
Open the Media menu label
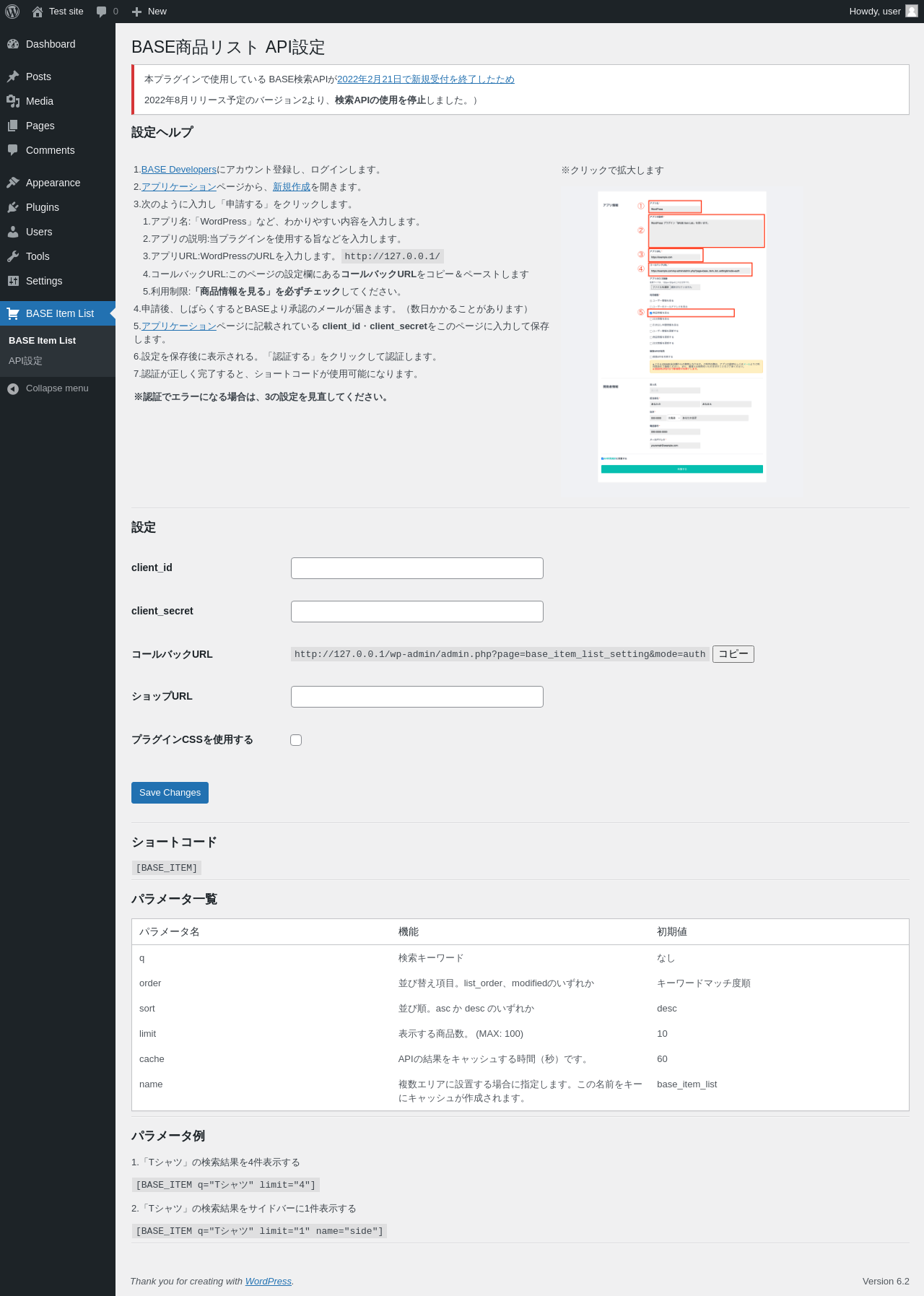pyautogui.click(x=40, y=101)
